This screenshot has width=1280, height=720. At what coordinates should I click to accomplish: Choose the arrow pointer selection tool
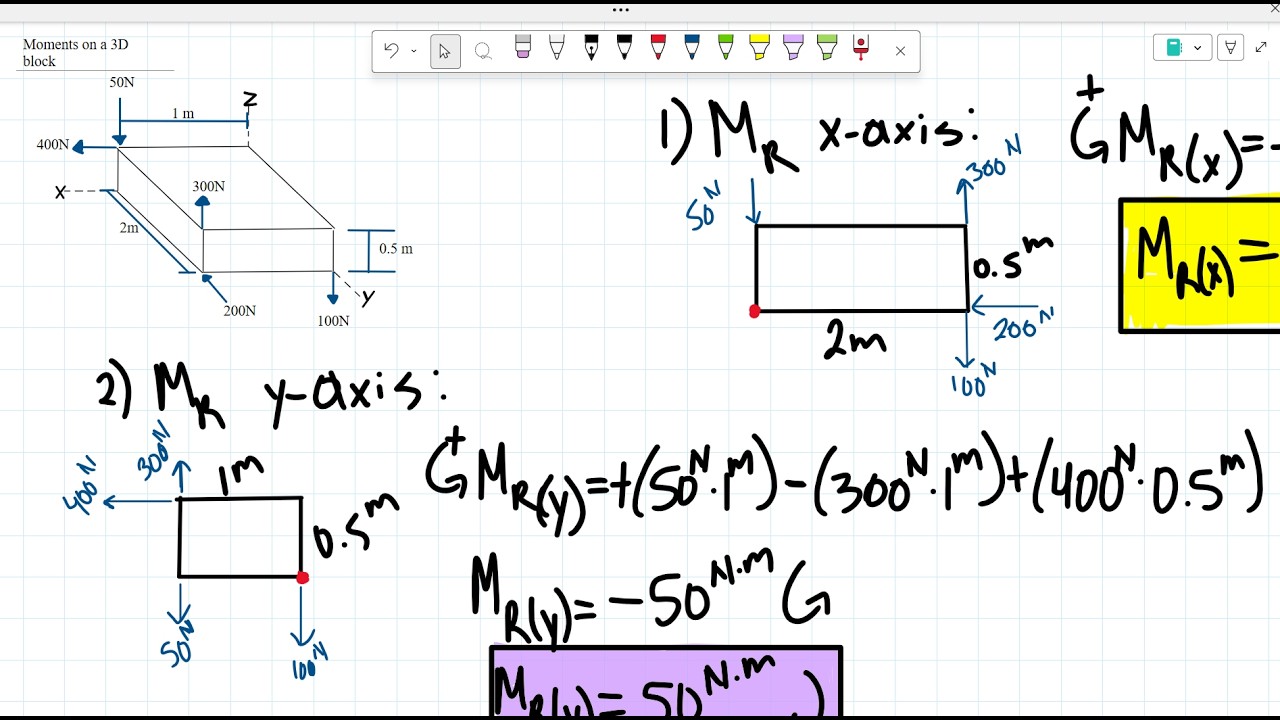click(x=445, y=52)
